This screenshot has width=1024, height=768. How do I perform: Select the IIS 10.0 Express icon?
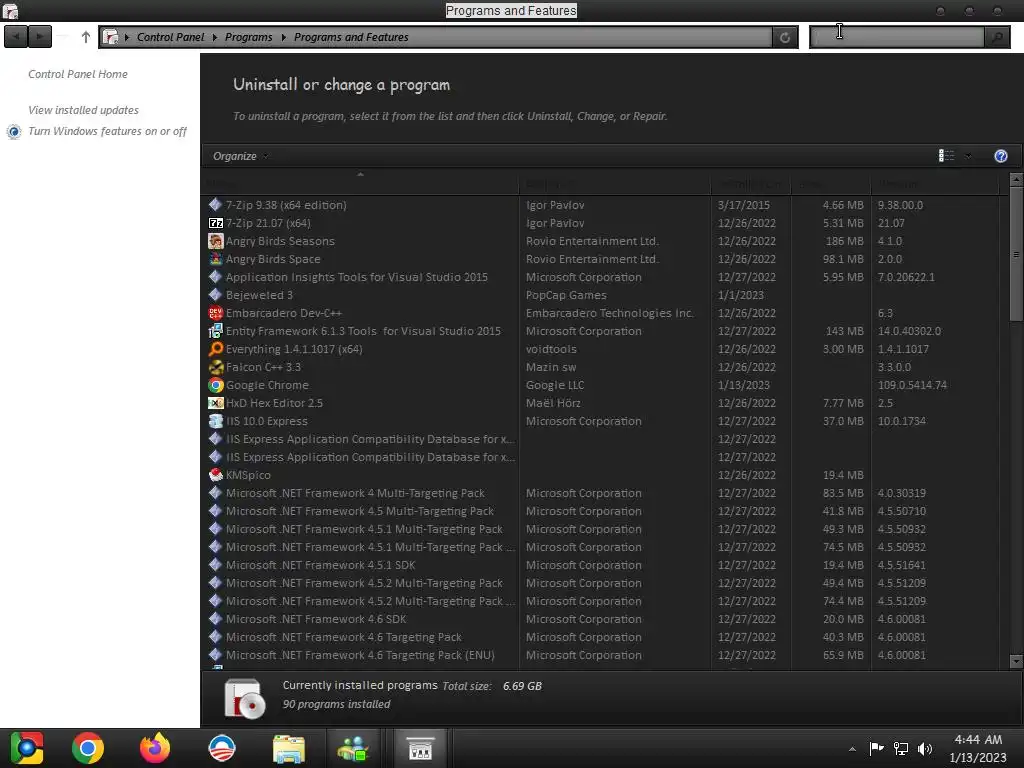(x=216, y=421)
